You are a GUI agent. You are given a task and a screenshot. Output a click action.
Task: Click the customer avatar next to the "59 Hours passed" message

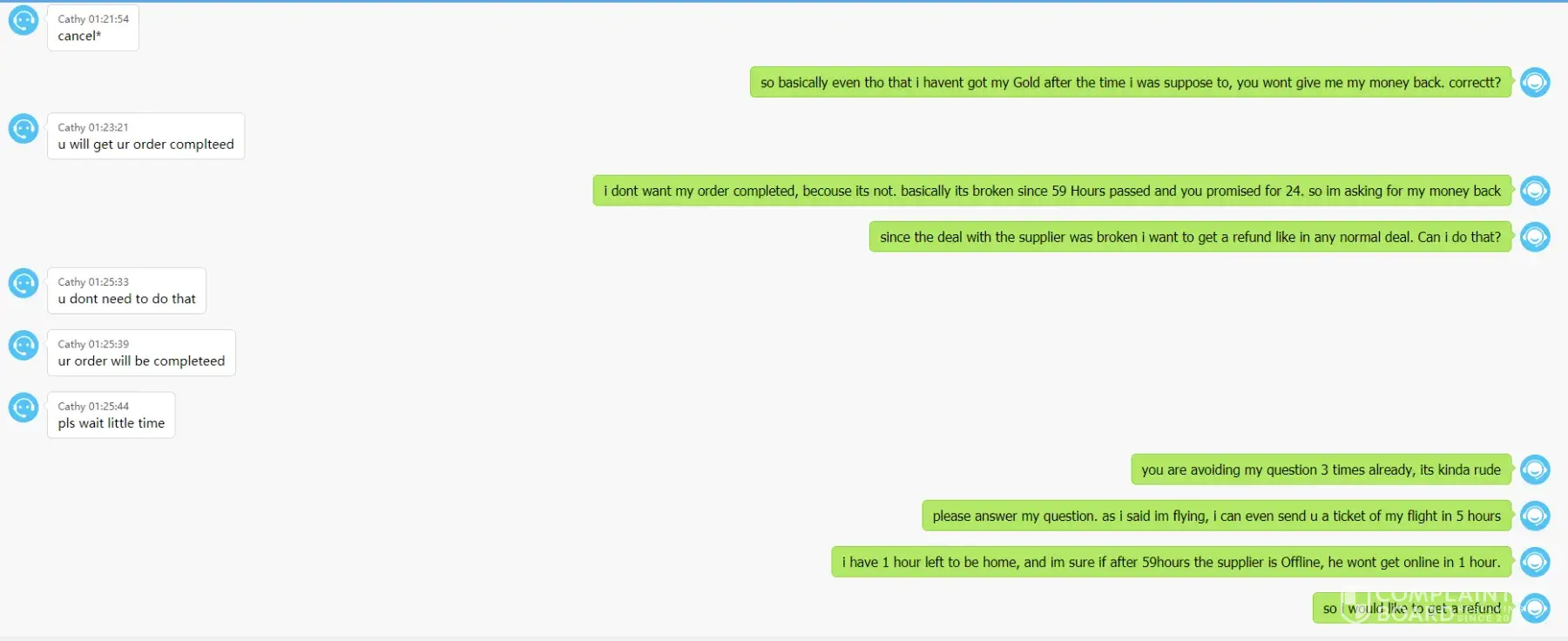[1535, 191]
